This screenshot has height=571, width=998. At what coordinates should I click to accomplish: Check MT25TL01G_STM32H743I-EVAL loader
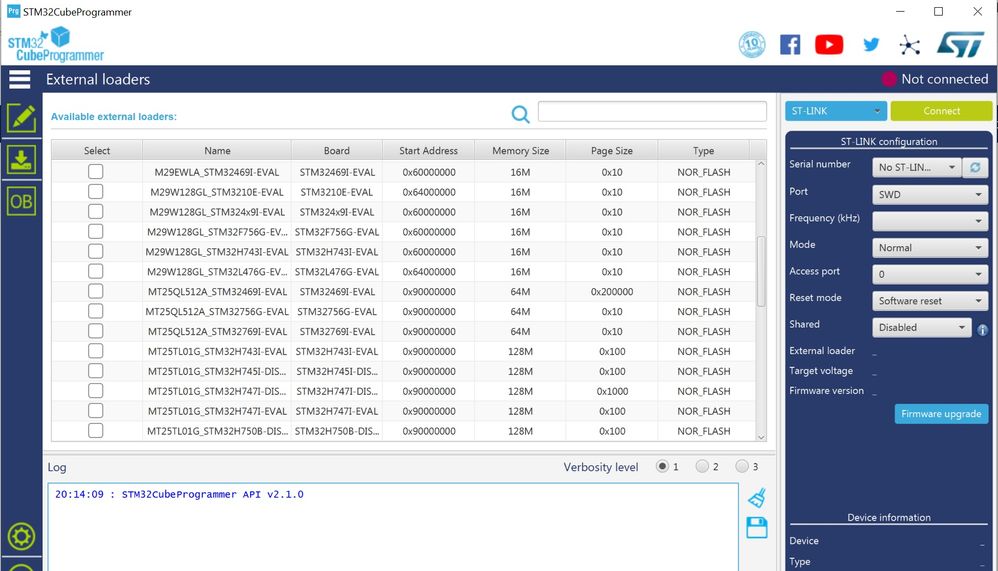(x=95, y=351)
